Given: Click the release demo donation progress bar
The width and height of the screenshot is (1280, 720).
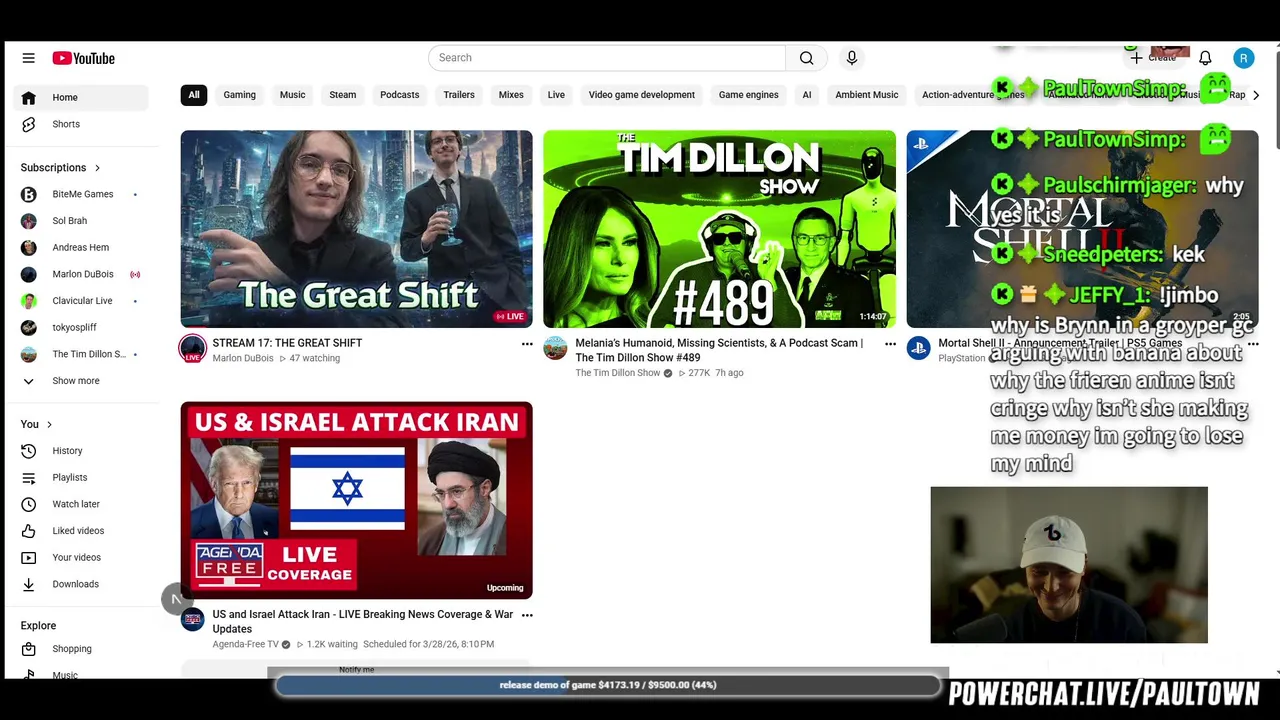Looking at the screenshot, I should pos(608,685).
